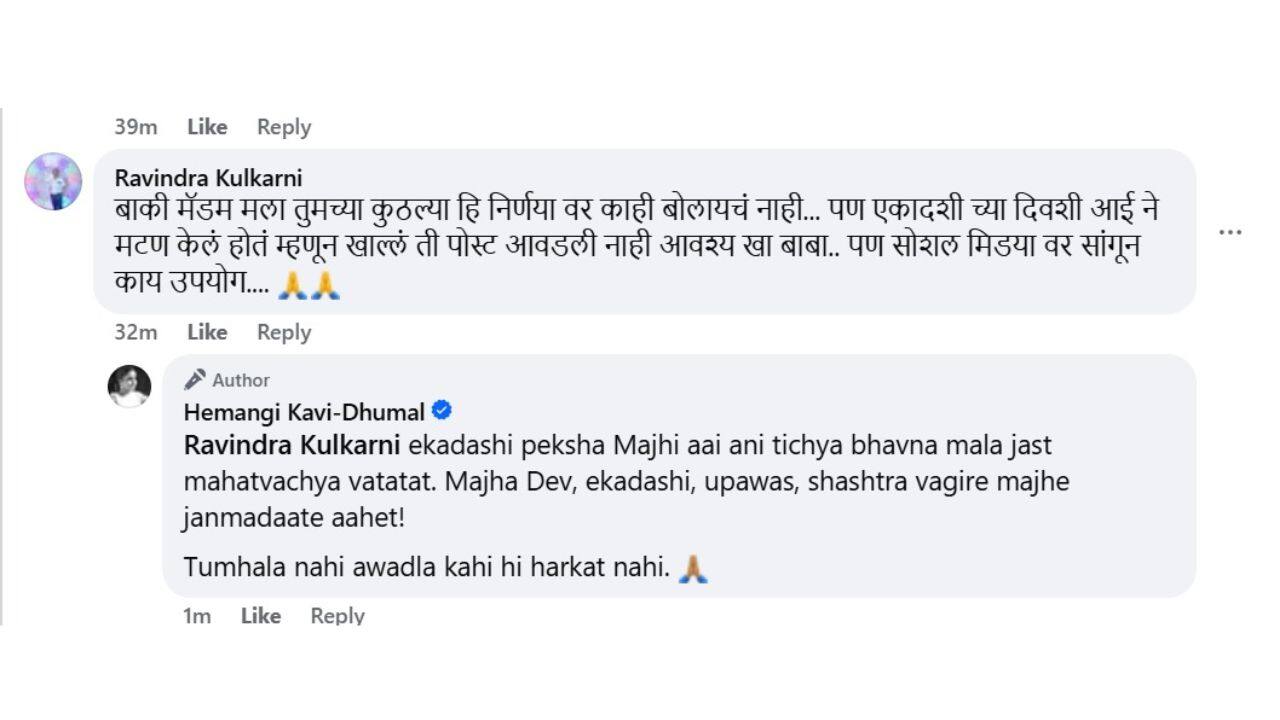The width and height of the screenshot is (1280, 720).
Task: Click the Author label above the reply
Action: (240, 380)
